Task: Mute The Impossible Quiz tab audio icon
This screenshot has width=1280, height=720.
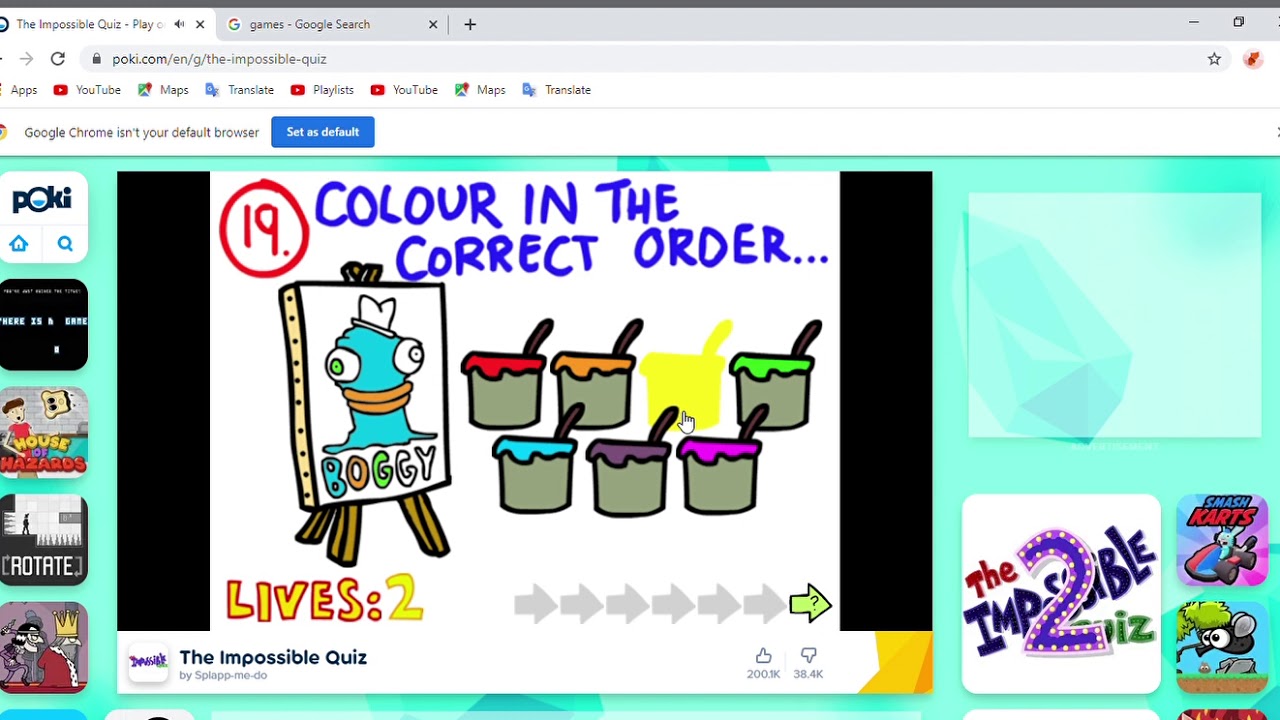Action: tap(179, 24)
